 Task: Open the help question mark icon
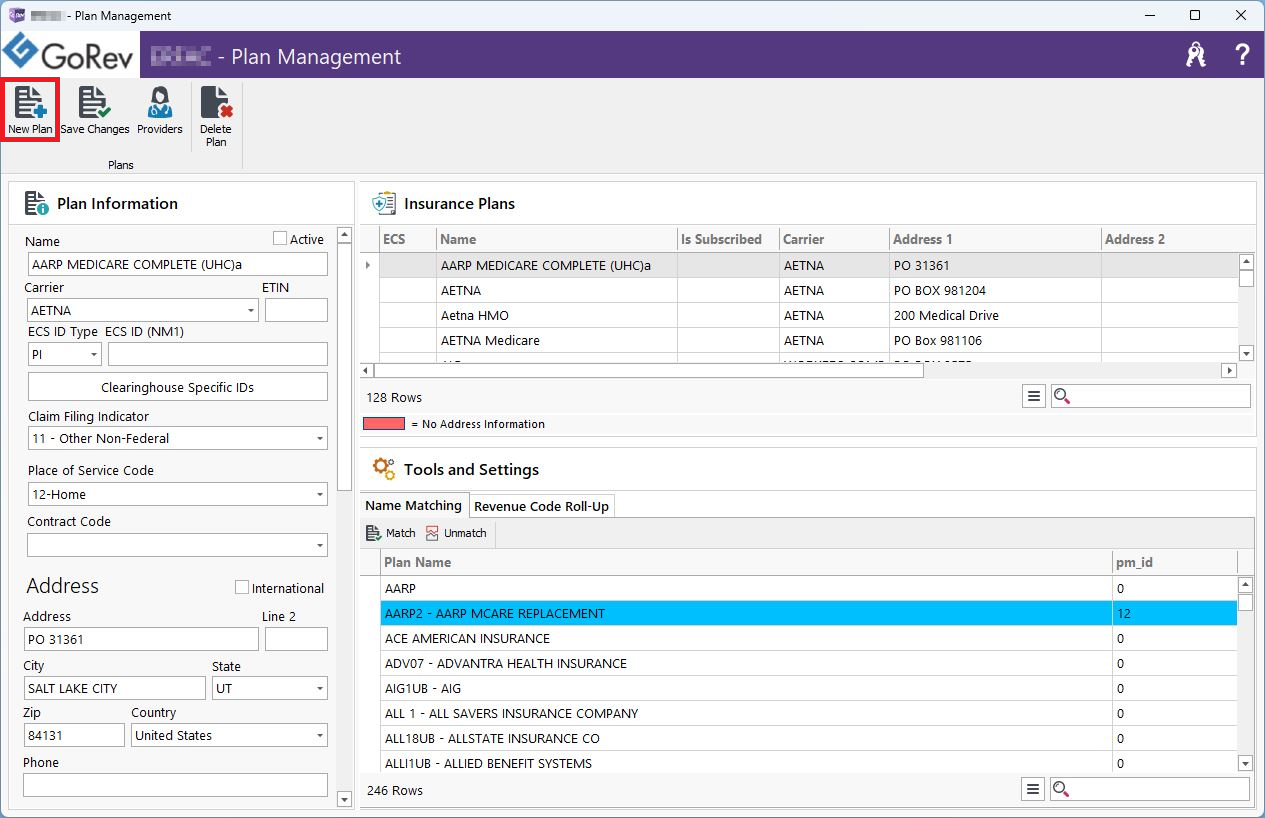pyautogui.click(x=1242, y=54)
